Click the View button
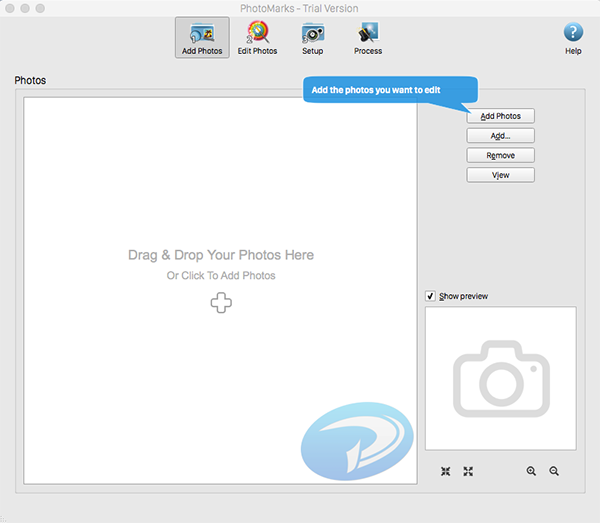The image size is (600, 523). (x=501, y=175)
